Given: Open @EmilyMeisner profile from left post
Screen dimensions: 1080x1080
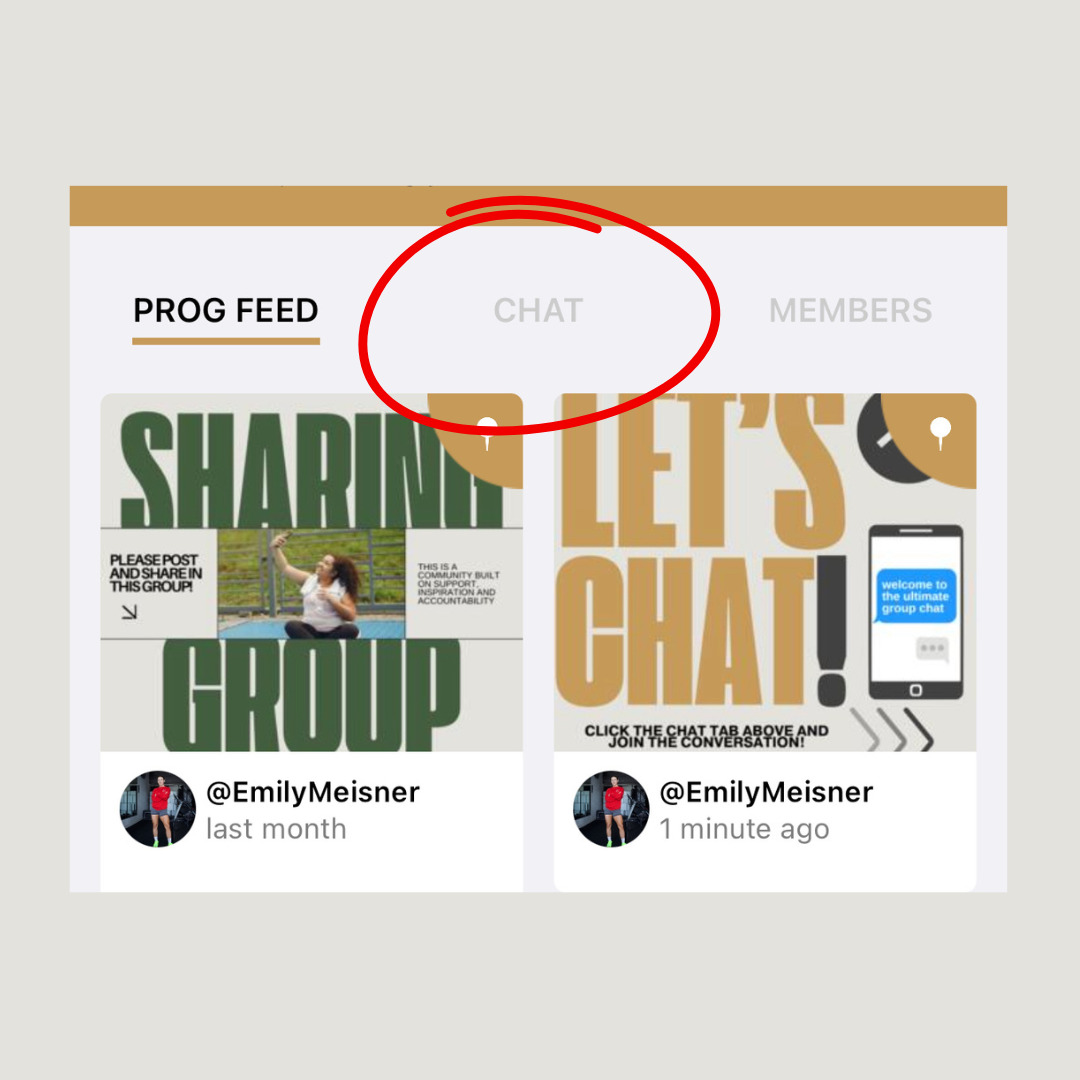Looking at the screenshot, I should [313, 792].
